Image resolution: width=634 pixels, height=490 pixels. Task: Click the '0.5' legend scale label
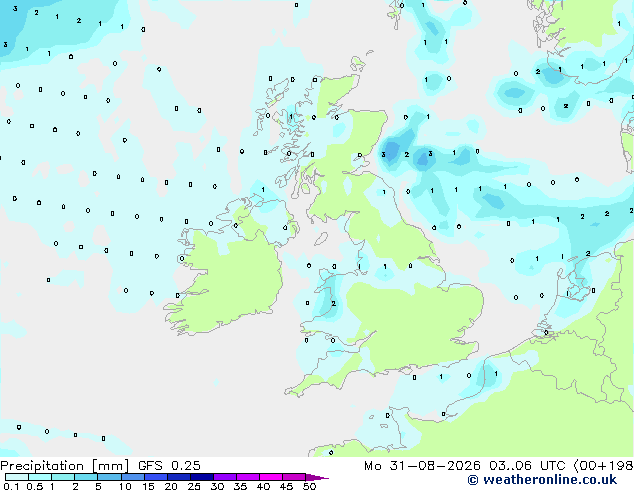pyautogui.click(x=34, y=486)
